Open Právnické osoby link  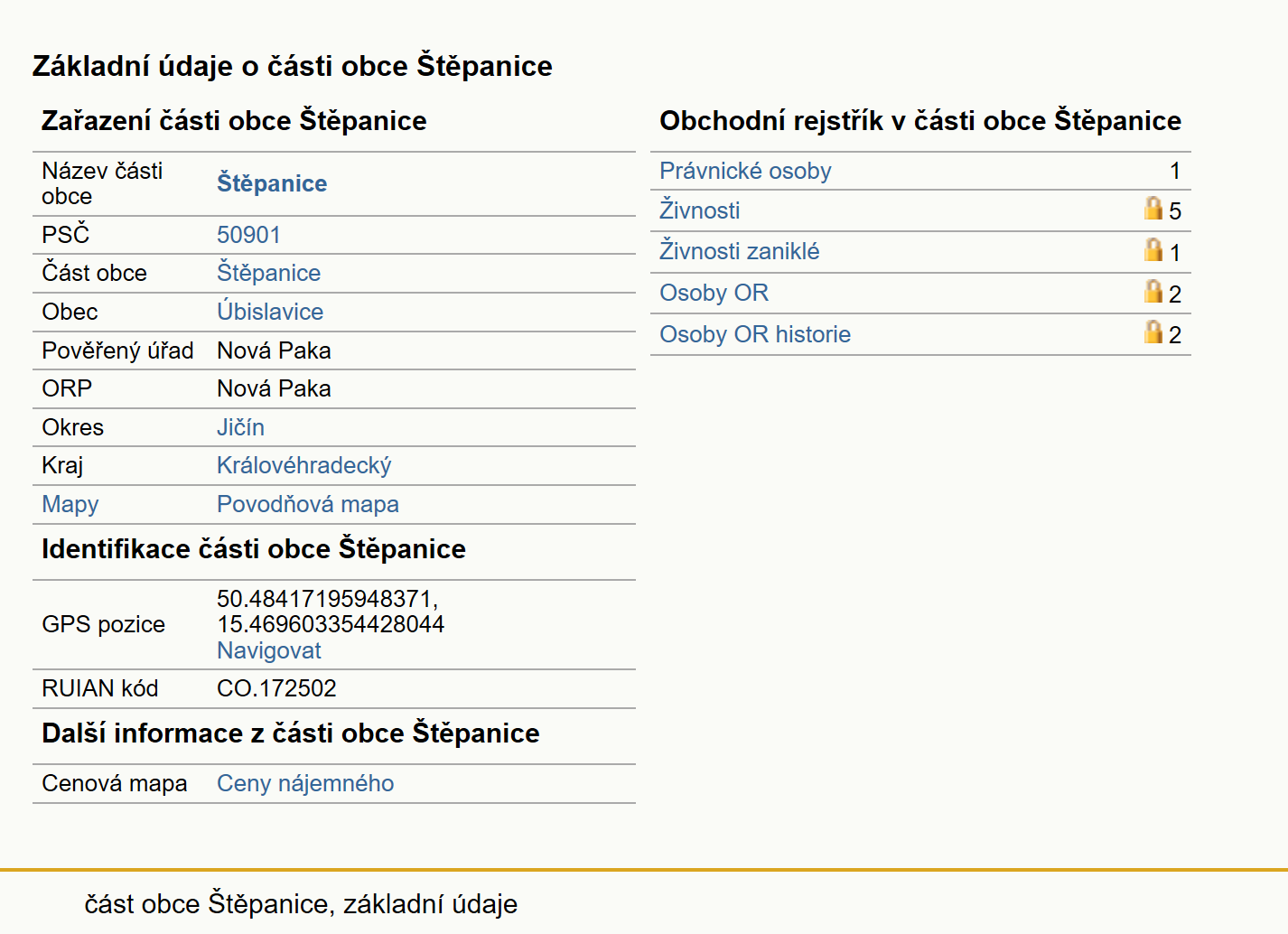point(745,172)
